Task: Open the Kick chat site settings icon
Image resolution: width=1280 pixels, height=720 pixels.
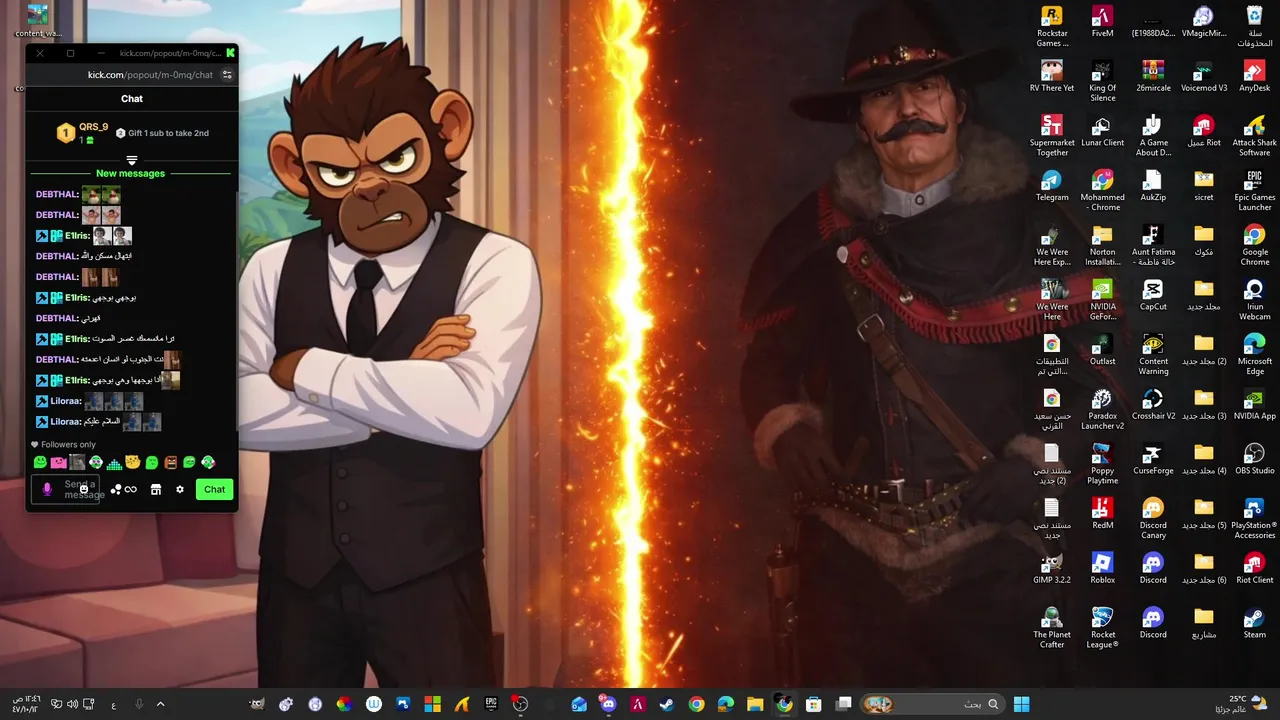Action: [x=227, y=75]
